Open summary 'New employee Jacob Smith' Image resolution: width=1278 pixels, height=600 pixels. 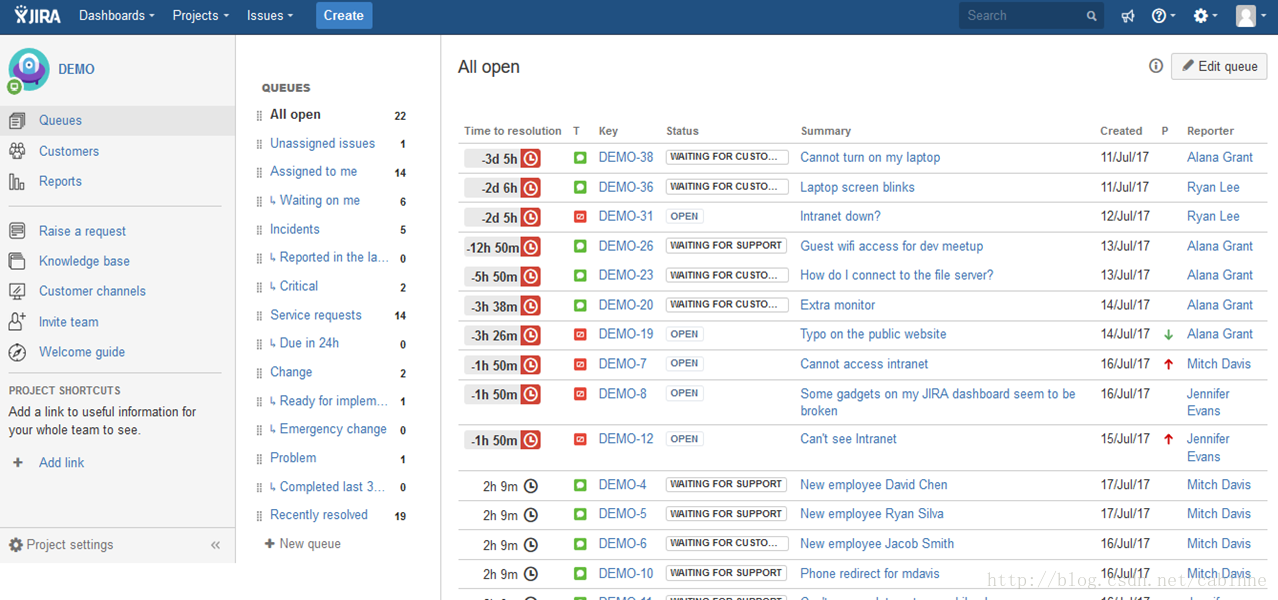pos(877,544)
